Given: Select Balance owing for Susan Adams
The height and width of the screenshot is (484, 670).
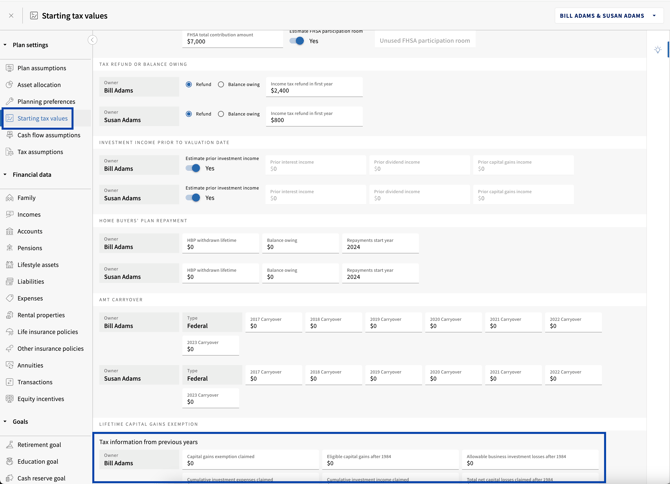Looking at the screenshot, I should (221, 114).
